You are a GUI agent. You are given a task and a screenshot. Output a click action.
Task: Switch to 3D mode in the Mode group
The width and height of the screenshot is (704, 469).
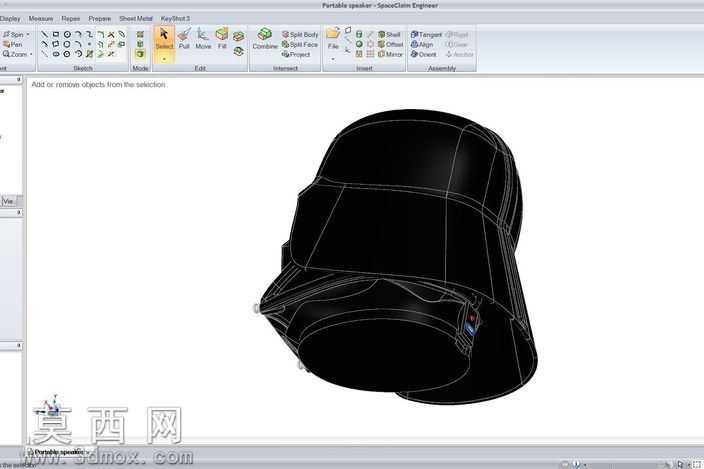point(140,54)
